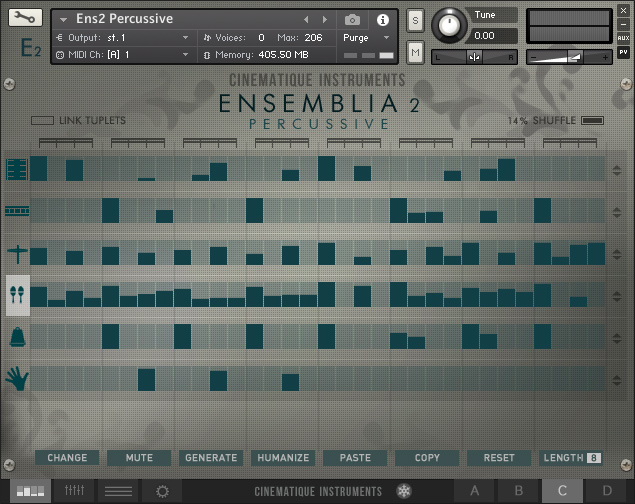The width and height of the screenshot is (635, 504).
Task: Go to next instrument preset arrow
Action: 325,19
